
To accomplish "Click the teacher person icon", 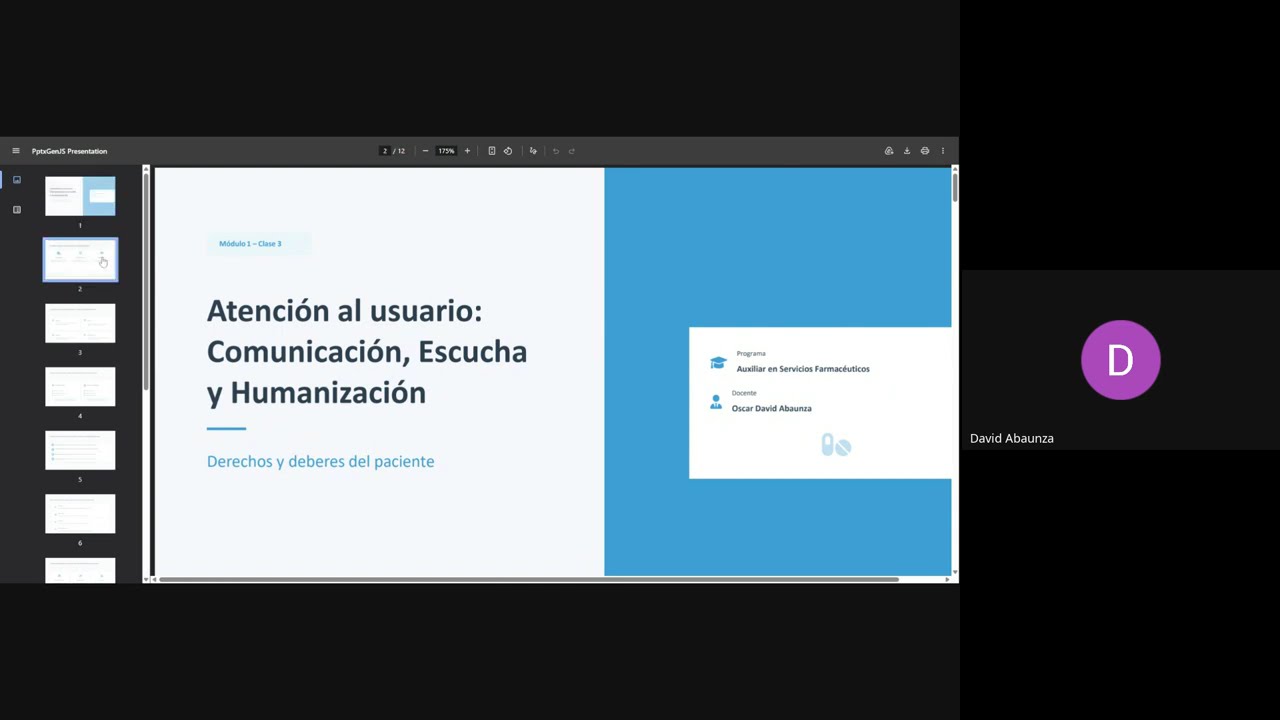I will click(715, 402).
